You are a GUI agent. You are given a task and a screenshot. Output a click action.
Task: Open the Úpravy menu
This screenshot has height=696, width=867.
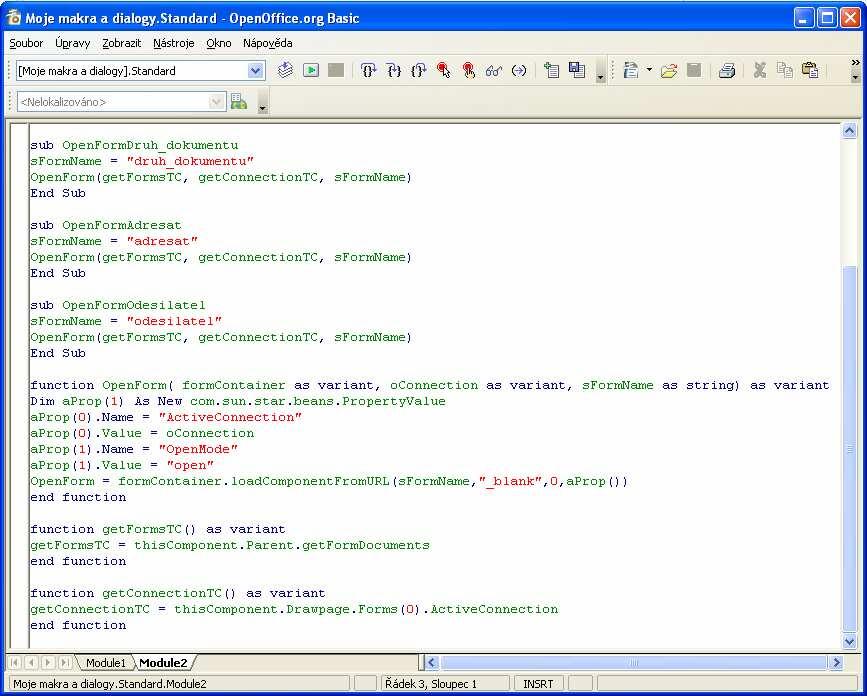pos(72,43)
